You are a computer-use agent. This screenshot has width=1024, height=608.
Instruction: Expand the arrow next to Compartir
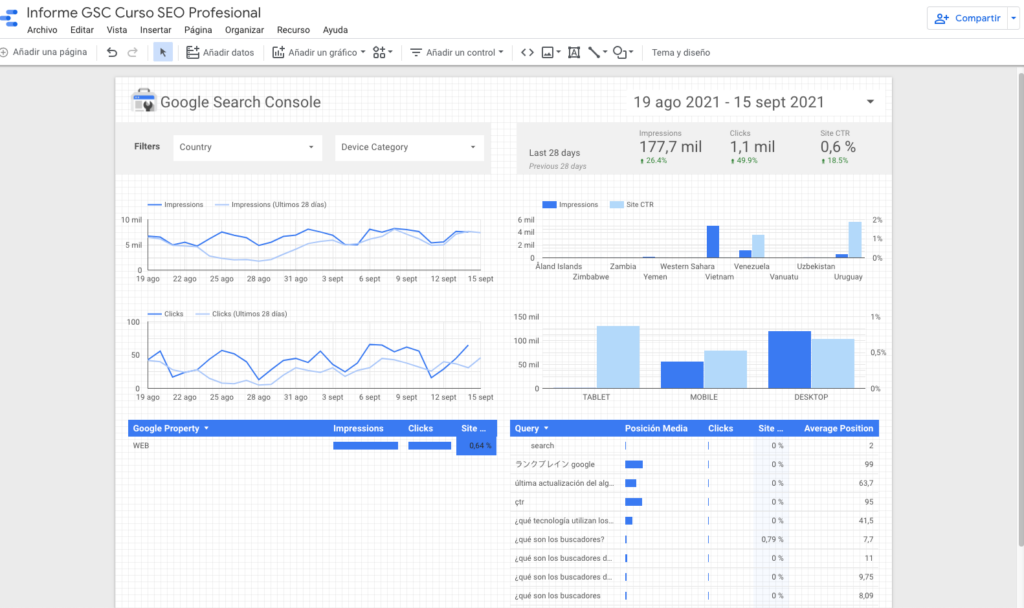[1014, 18]
